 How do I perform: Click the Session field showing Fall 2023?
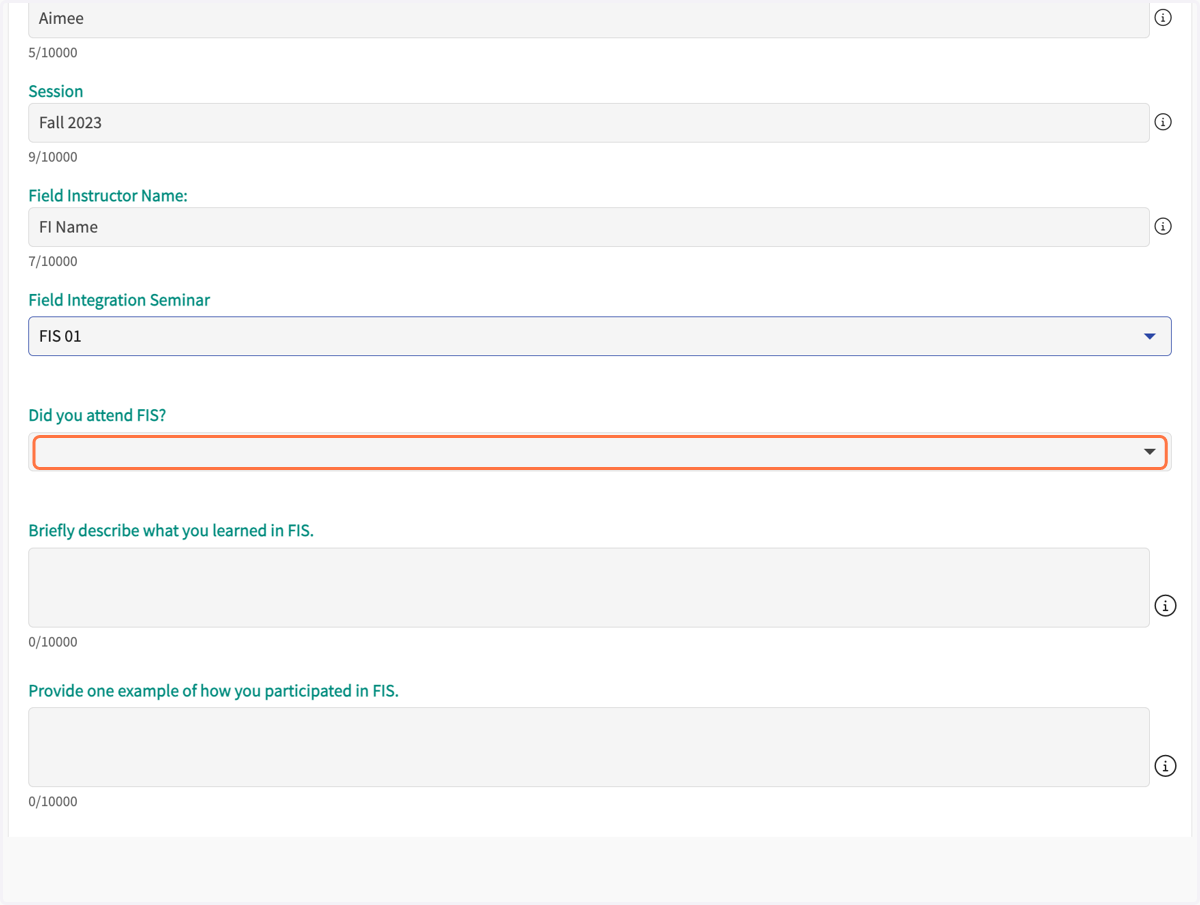pos(589,123)
